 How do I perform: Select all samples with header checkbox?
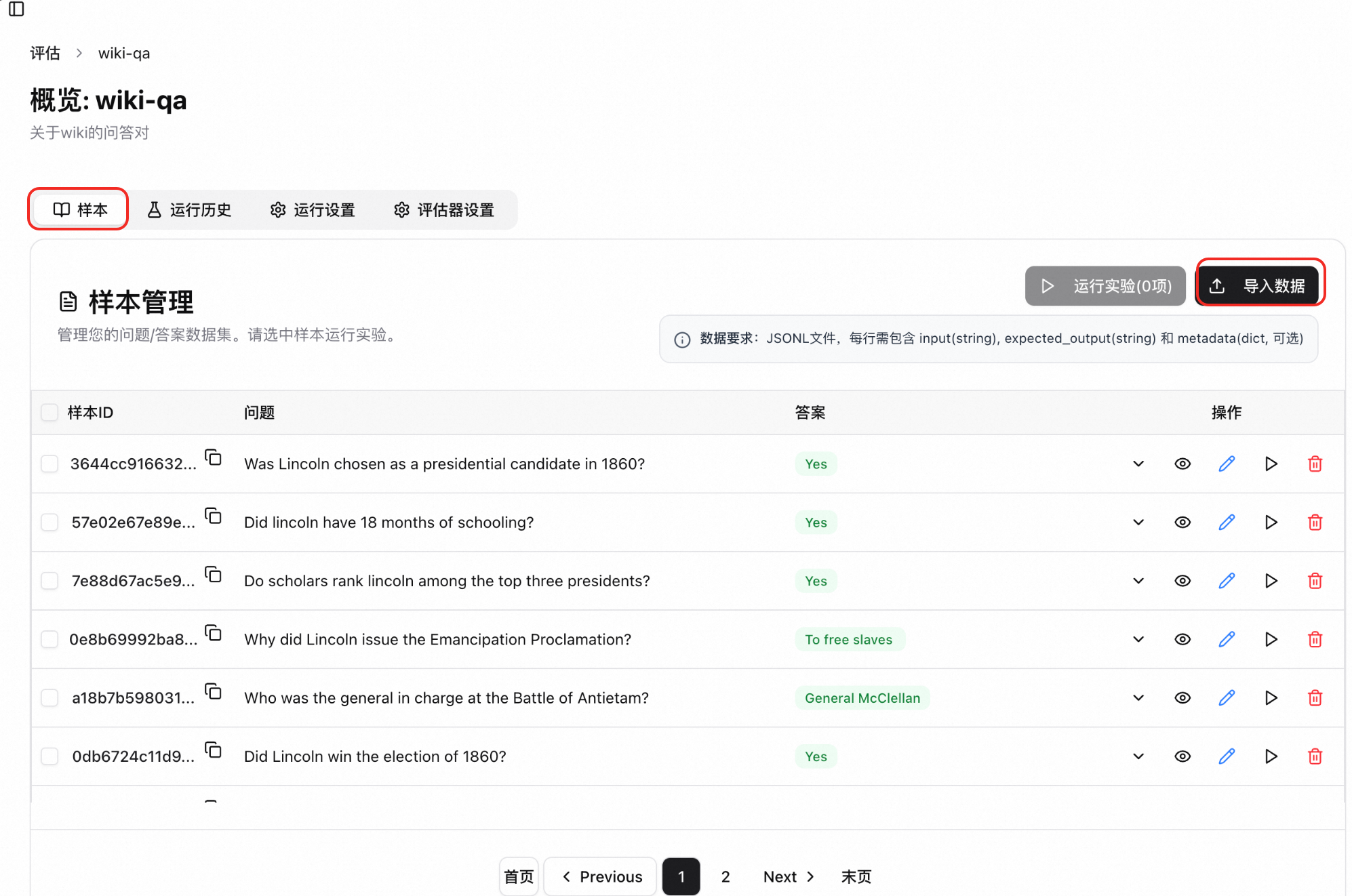[x=49, y=412]
